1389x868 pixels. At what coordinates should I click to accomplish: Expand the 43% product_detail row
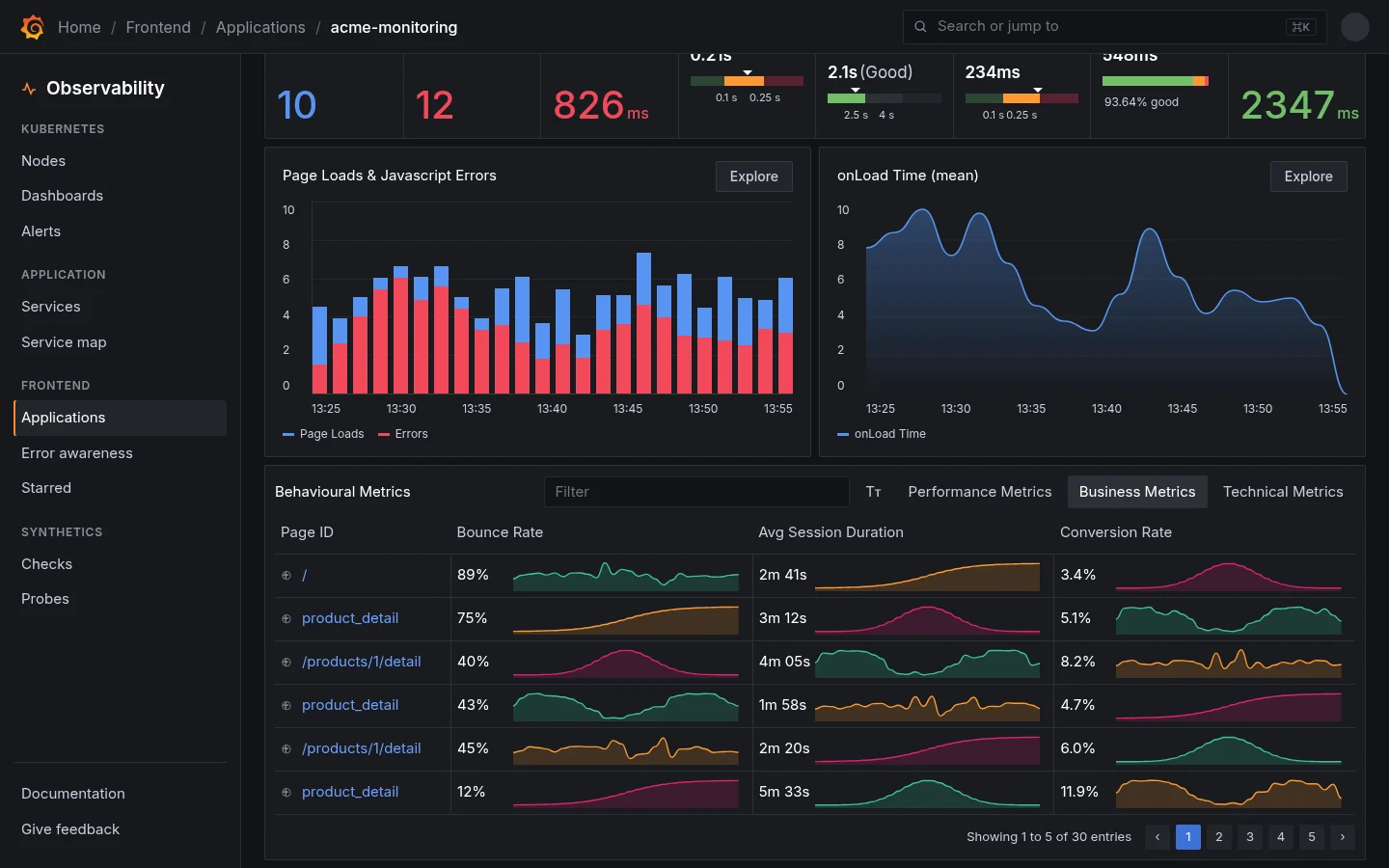pyautogui.click(x=286, y=706)
